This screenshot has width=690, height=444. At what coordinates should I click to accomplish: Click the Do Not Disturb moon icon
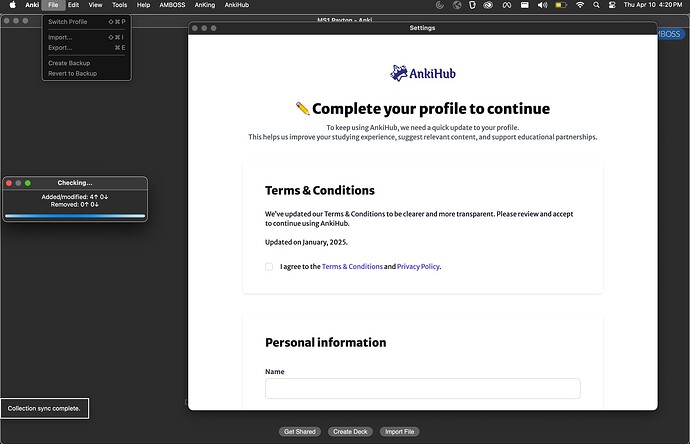pyautogui.click(x=439, y=5)
